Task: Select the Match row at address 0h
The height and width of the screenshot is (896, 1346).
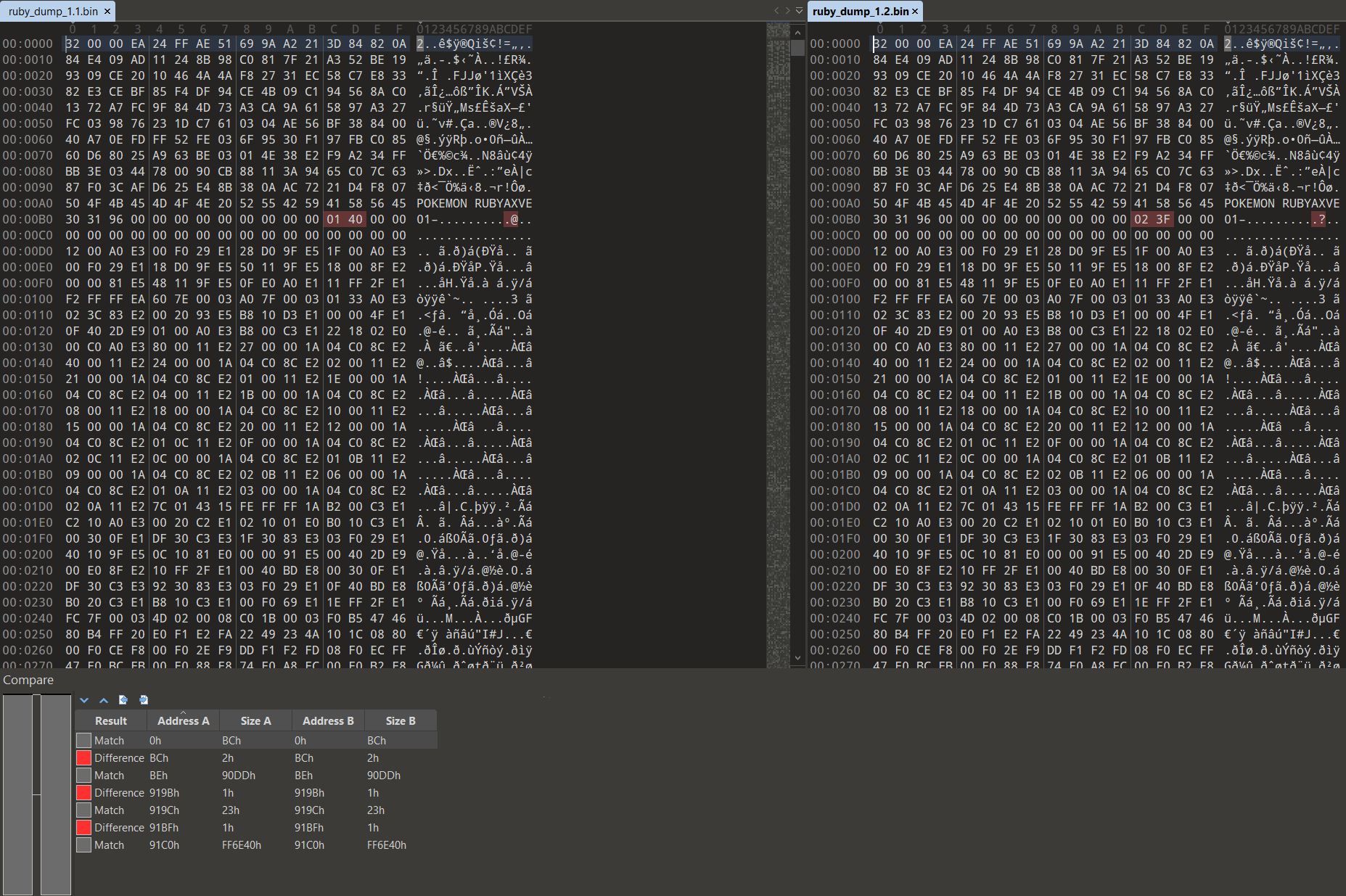Action: pos(256,741)
